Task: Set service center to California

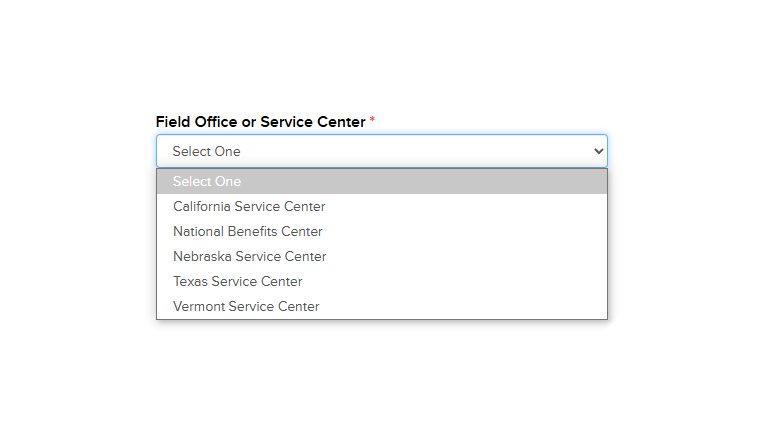Action: (x=382, y=206)
